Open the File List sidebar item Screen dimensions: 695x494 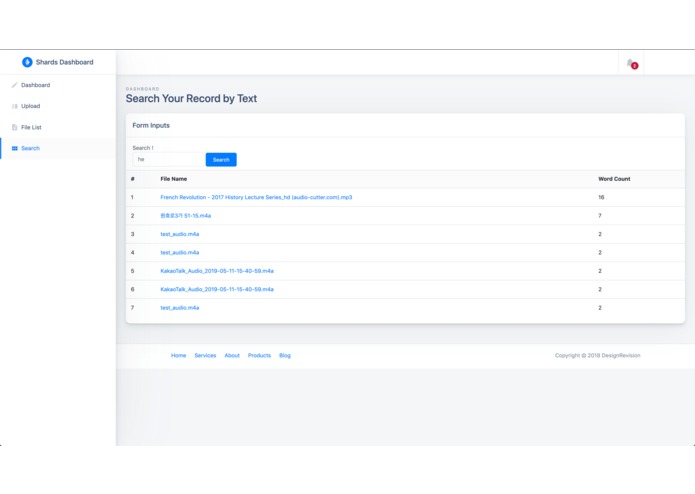tap(31, 127)
